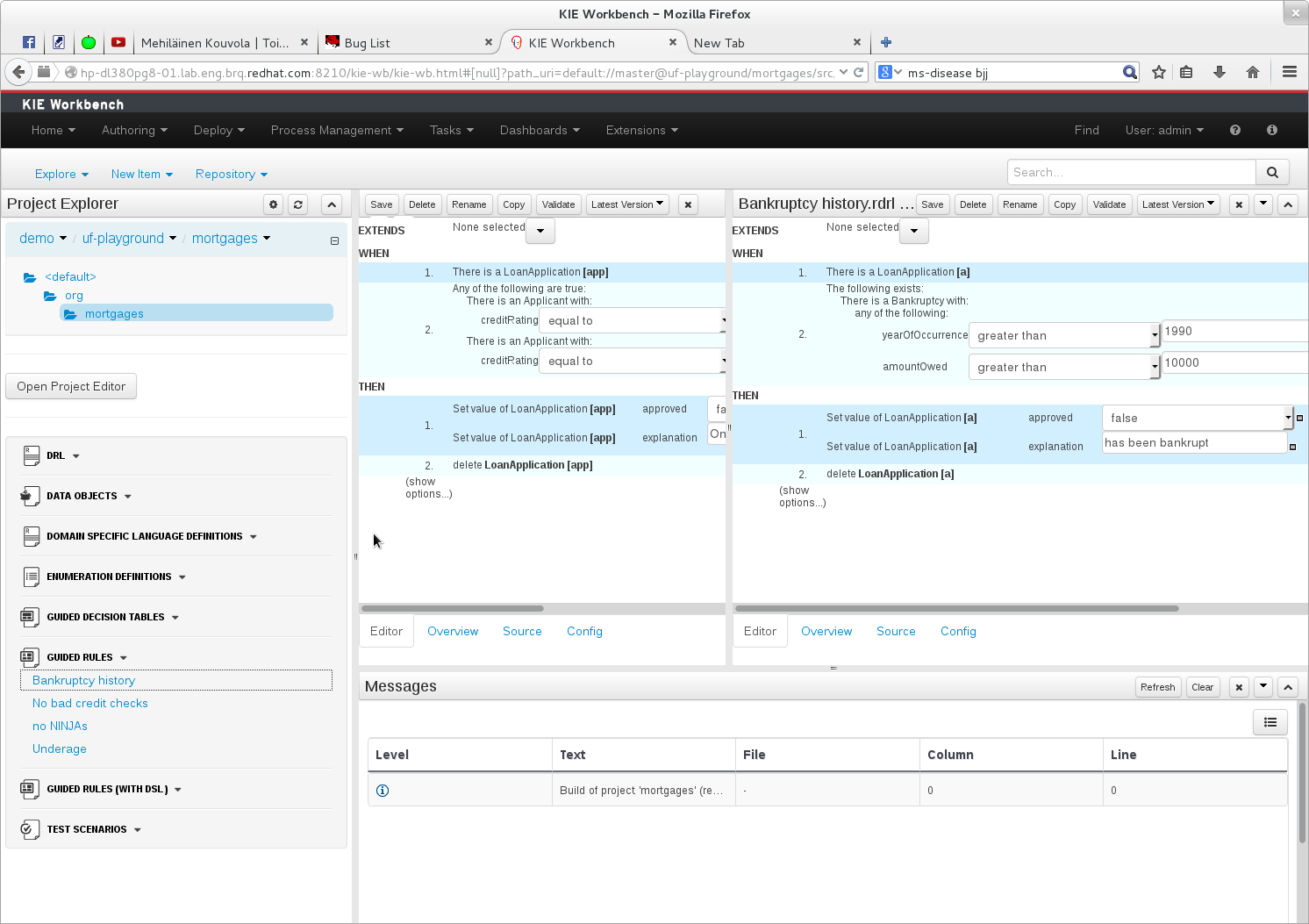Click the info level icon in message row
Screen dimensions: 1309x924
383,791
